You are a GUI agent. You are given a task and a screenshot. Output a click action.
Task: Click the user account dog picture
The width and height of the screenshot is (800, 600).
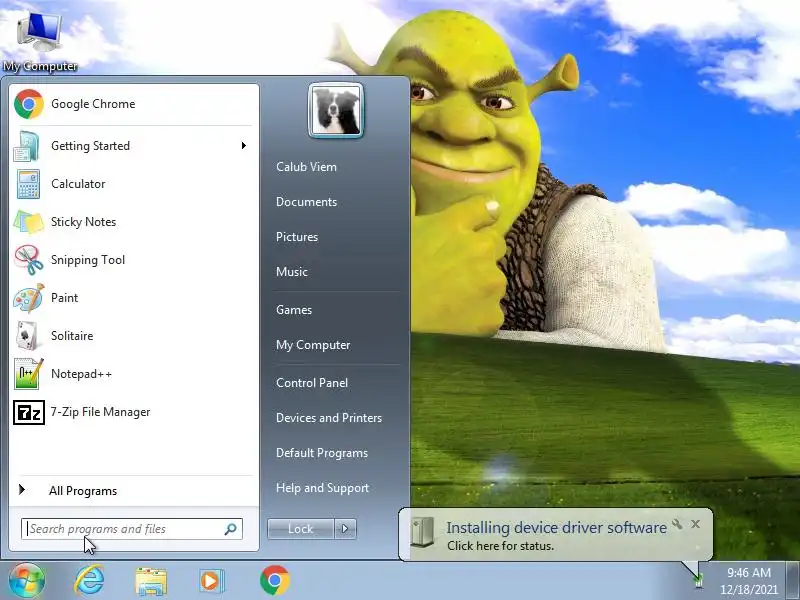coord(336,110)
